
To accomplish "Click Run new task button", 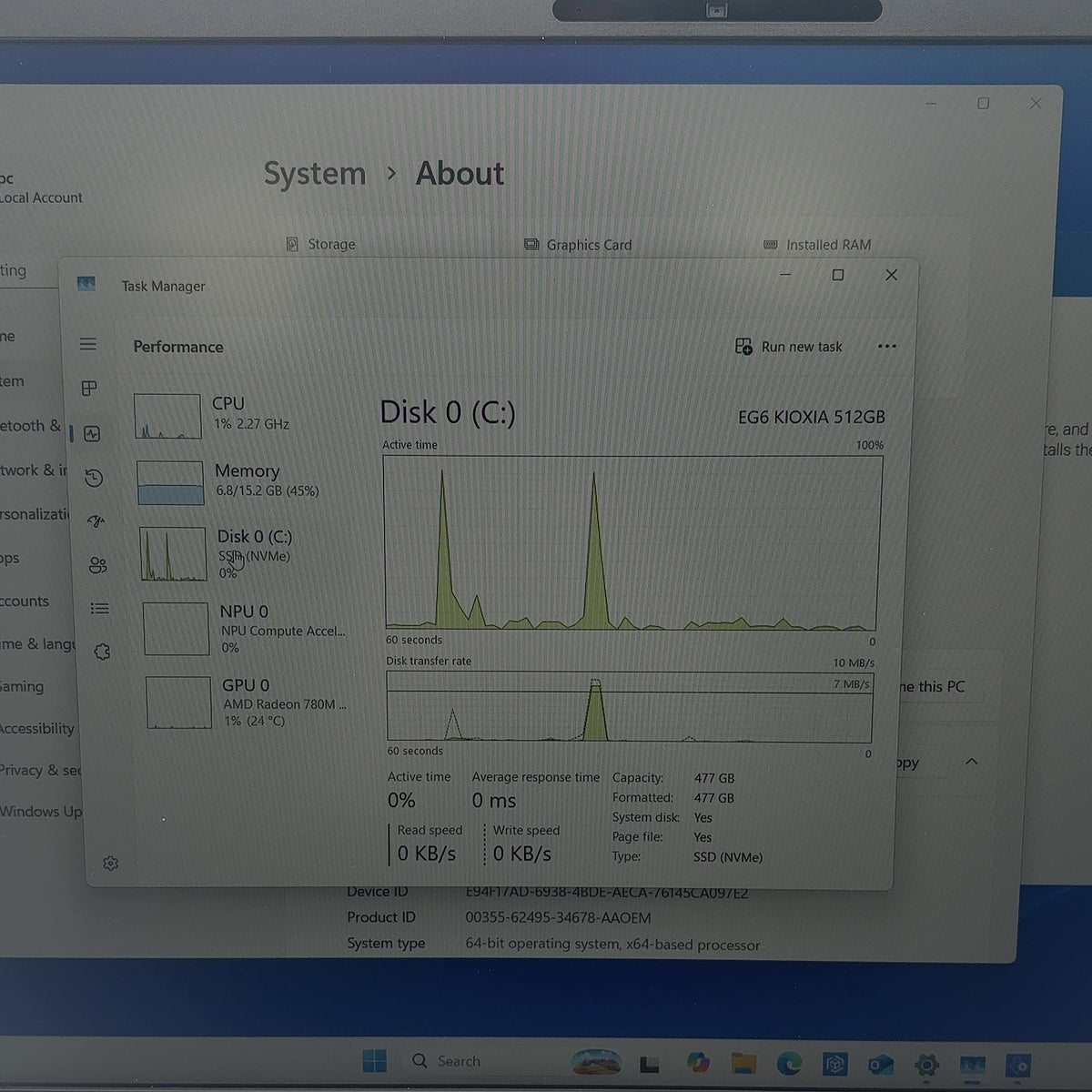I will 789,347.
